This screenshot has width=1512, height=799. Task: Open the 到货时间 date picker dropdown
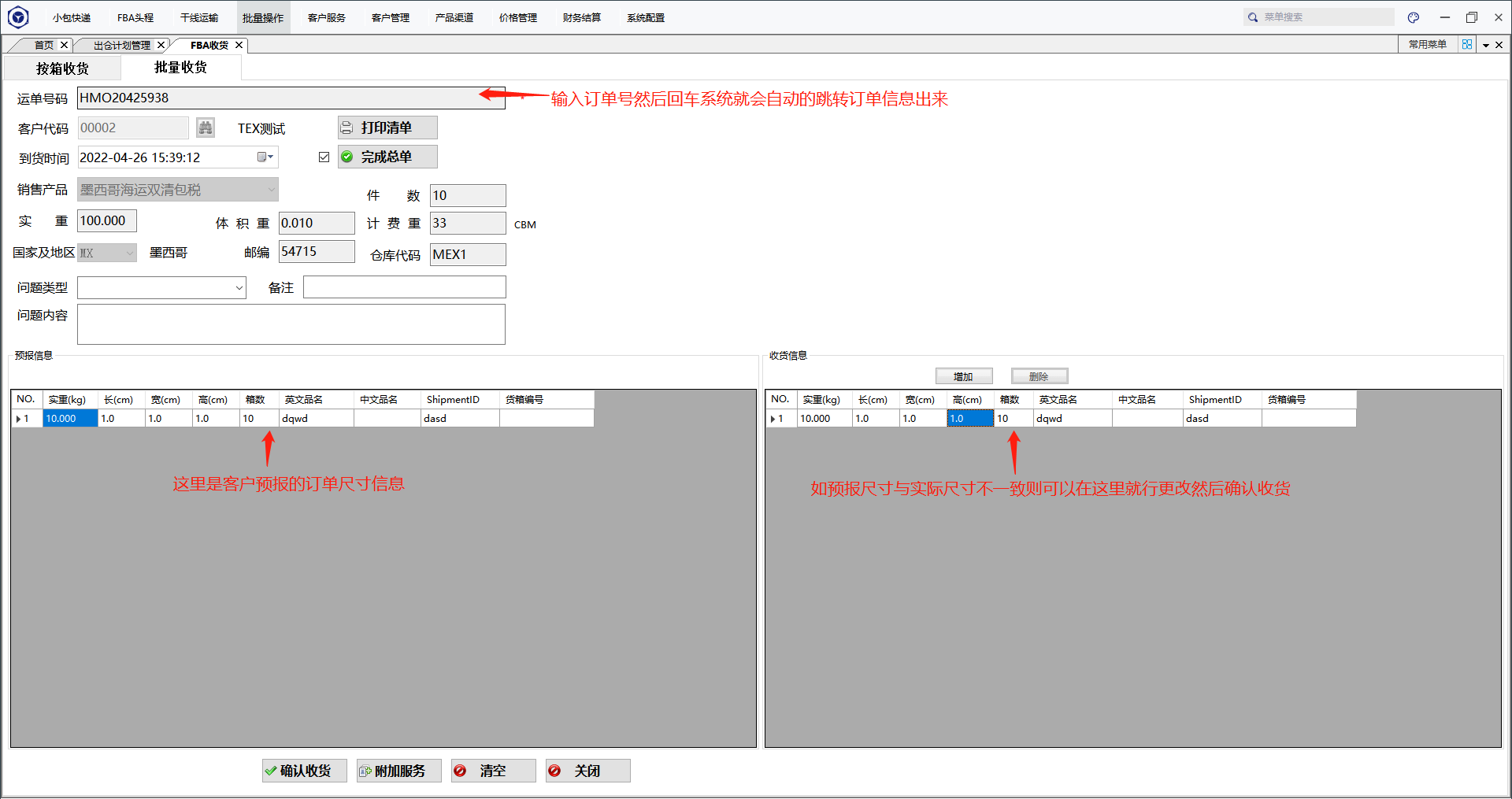266,157
